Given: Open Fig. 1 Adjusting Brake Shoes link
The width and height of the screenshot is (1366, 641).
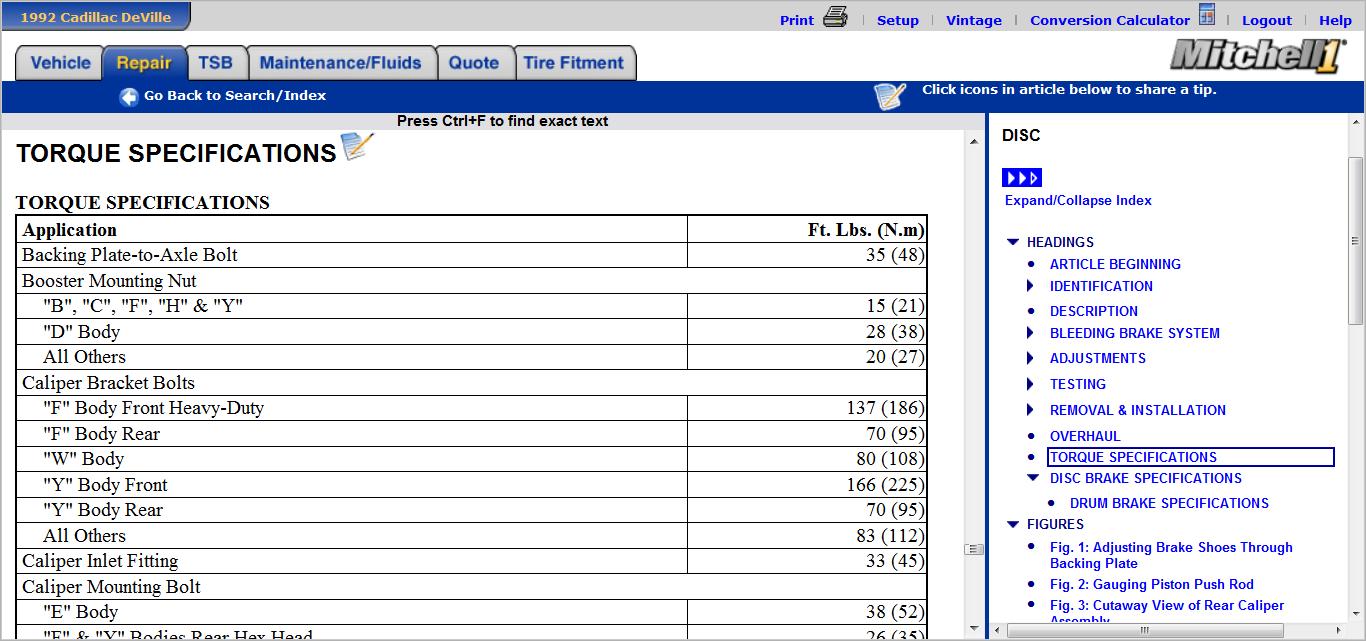Looking at the screenshot, I should (x=1171, y=555).
